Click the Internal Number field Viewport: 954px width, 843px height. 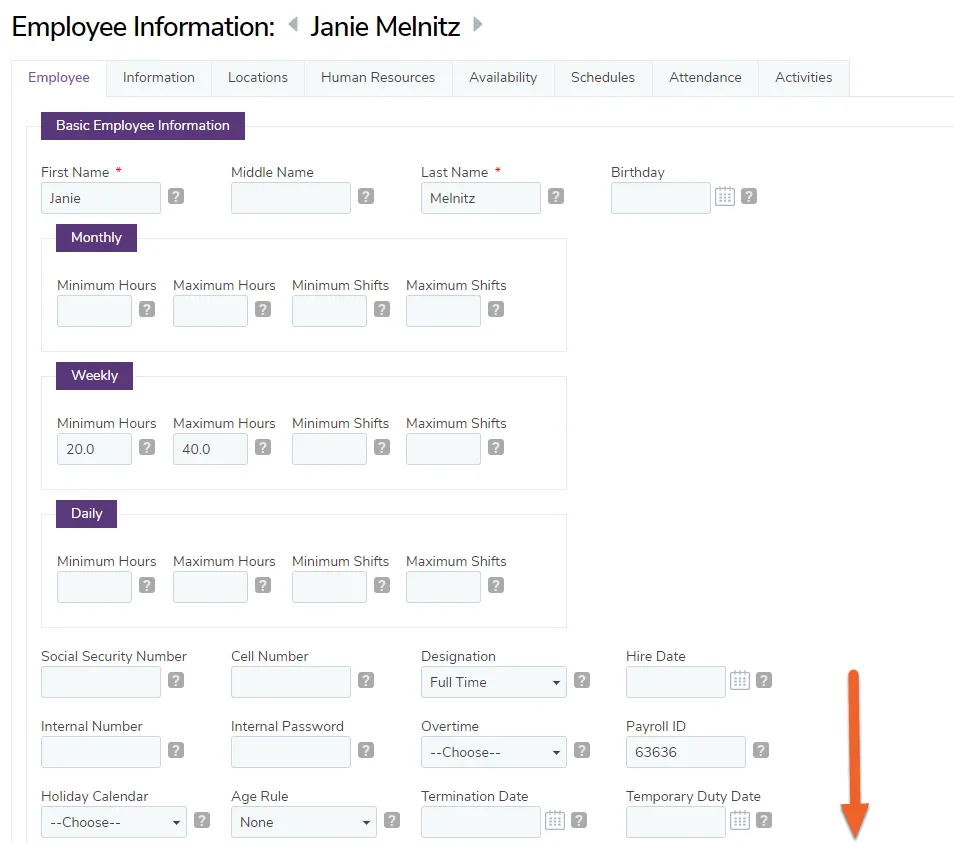tap(101, 752)
